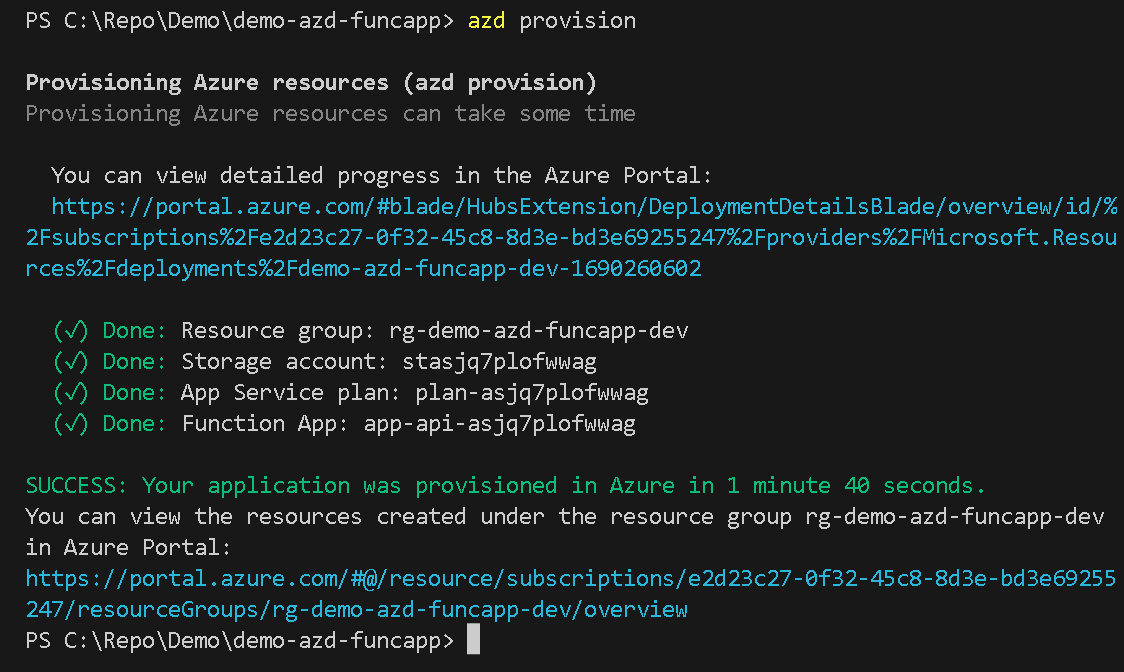This screenshot has height=672, width=1124.
Task: Click the checkmark beside Resource group line
Action: pos(70,331)
